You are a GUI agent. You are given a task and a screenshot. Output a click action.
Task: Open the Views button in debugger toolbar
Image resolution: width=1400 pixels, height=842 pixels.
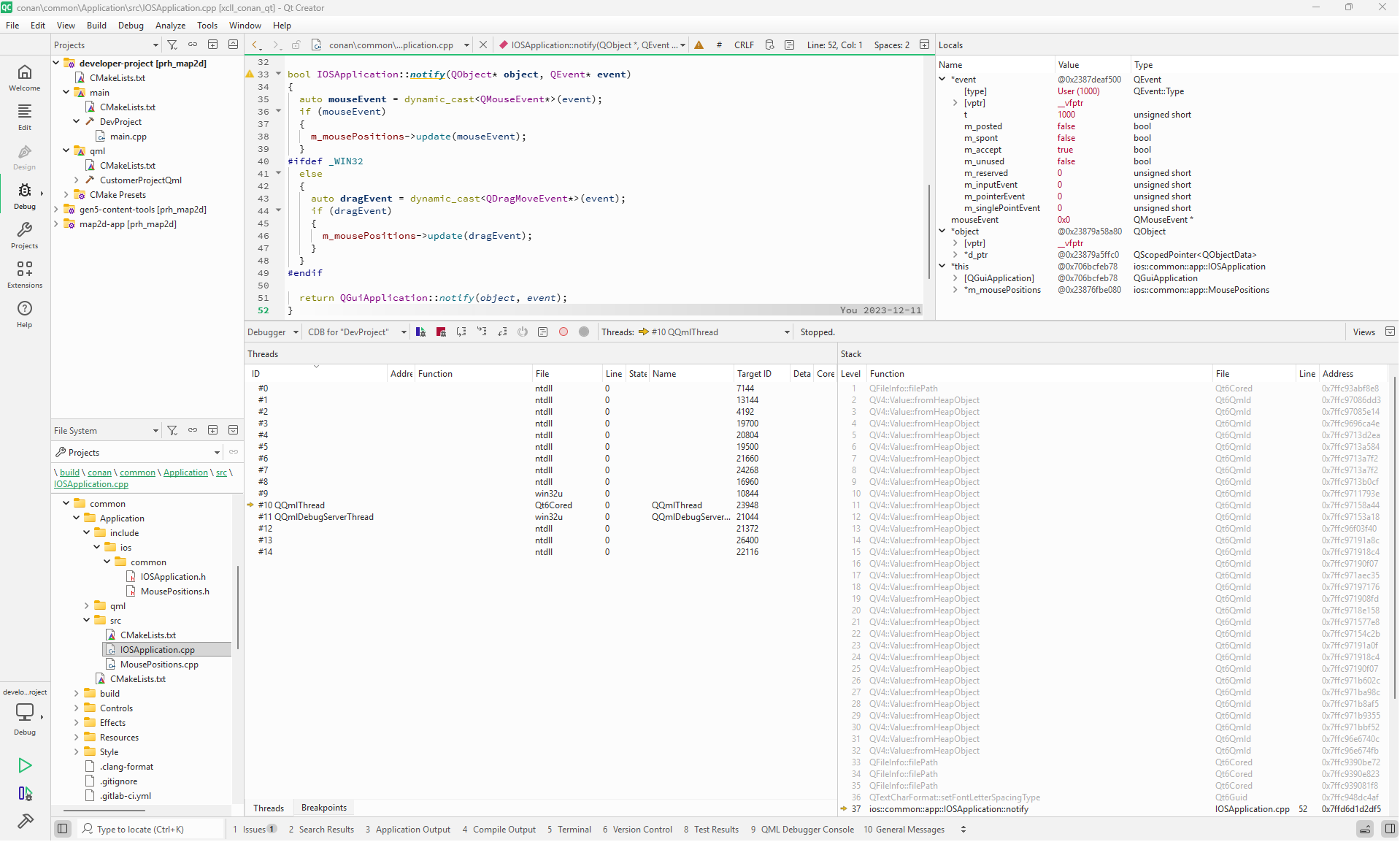(x=1364, y=332)
